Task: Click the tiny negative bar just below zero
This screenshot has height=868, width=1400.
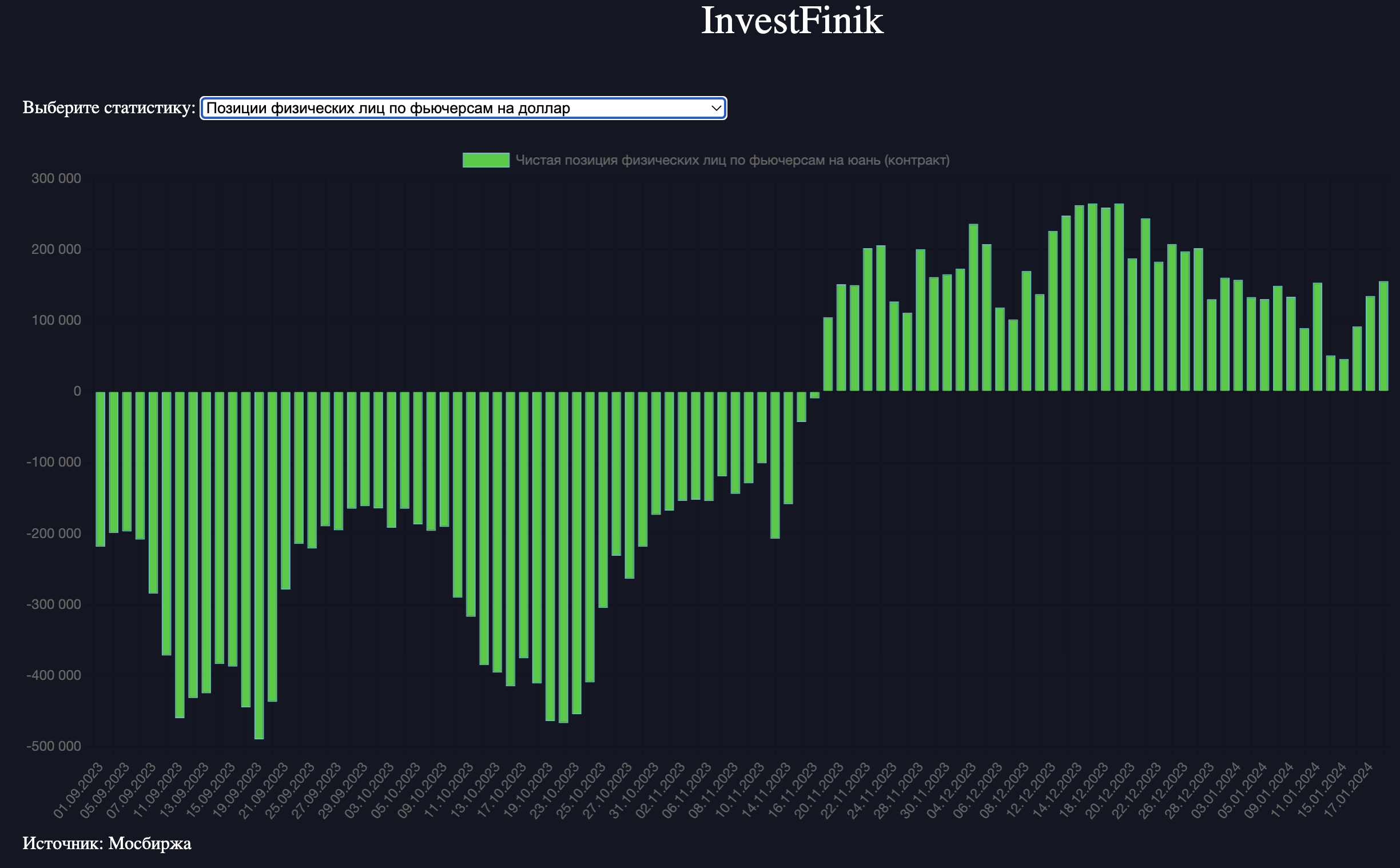Action: (x=814, y=395)
